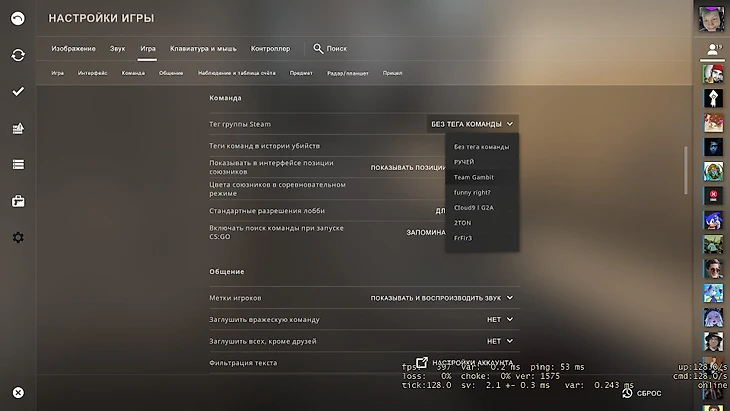Open Заглушить вражескую команду НЕТ dropdown

(500, 319)
